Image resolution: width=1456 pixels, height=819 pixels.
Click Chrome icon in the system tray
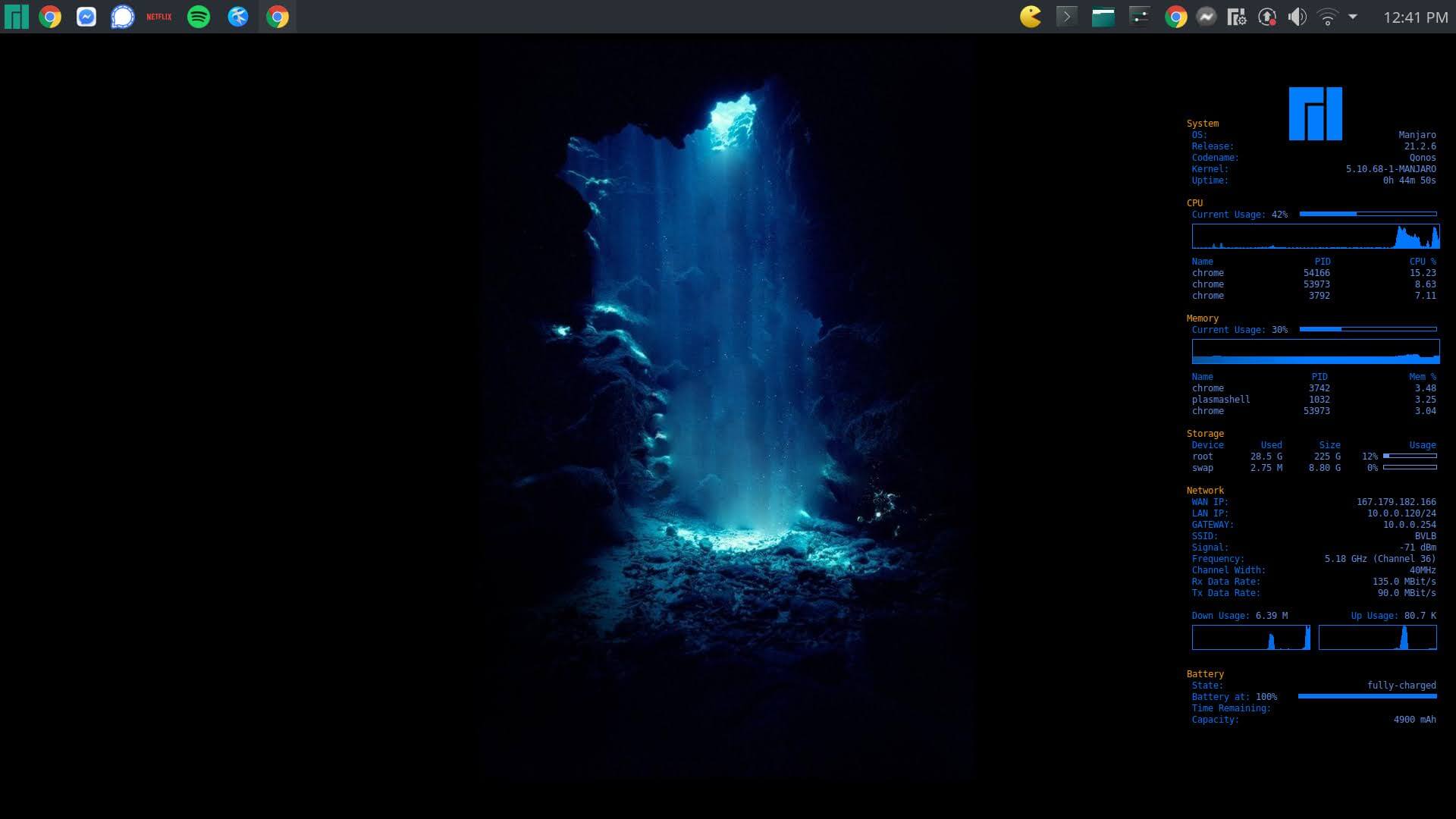[x=1176, y=17]
